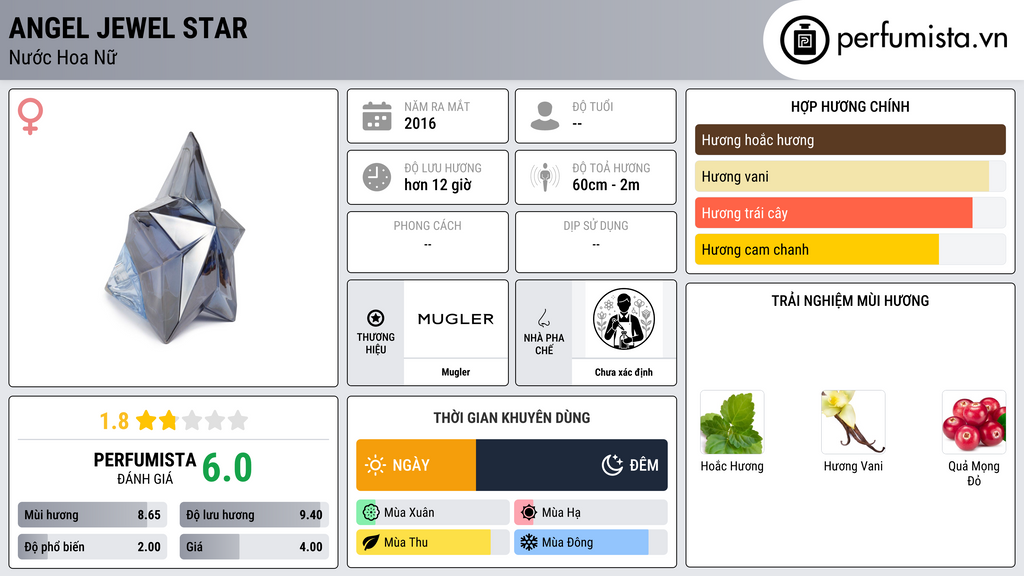Click the person silhouette icon for Độ tuổi
Viewport: 1024px width, 576px height.
click(545, 116)
